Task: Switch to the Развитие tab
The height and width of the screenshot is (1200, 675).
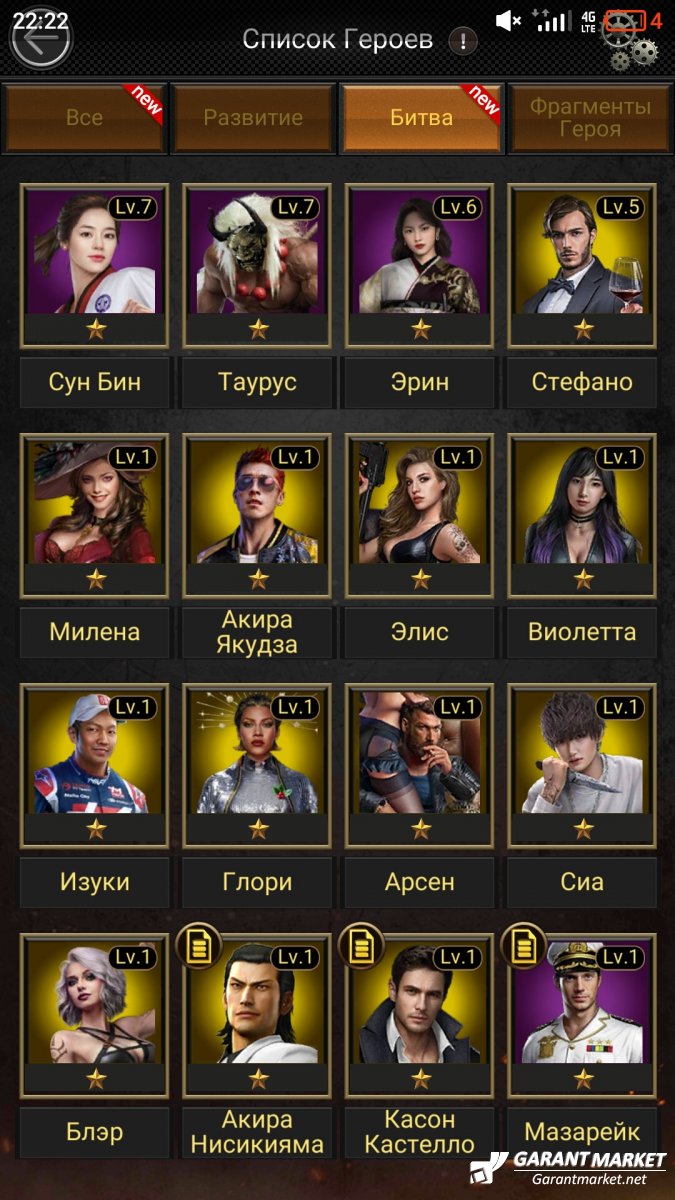Action: pos(253,118)
